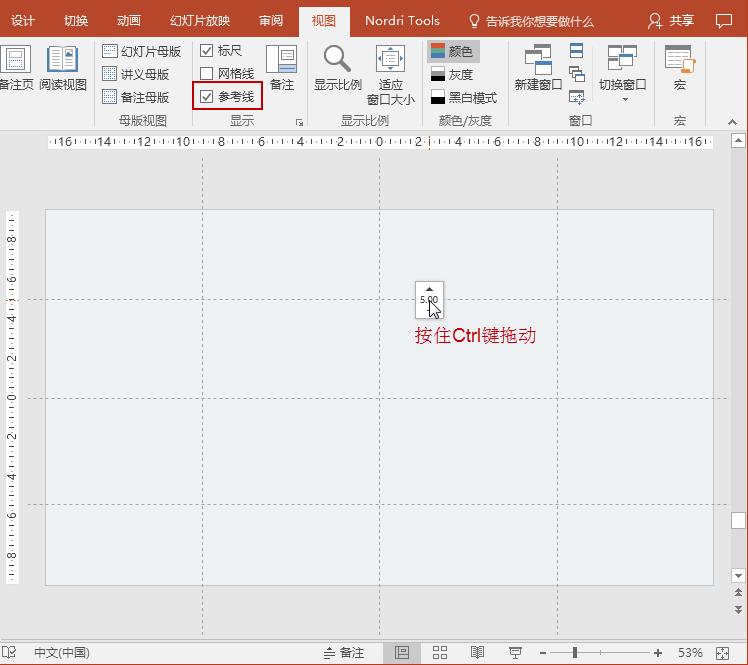
Task: Select Grayscale (灰度) color mode
Action: [452, 74]
